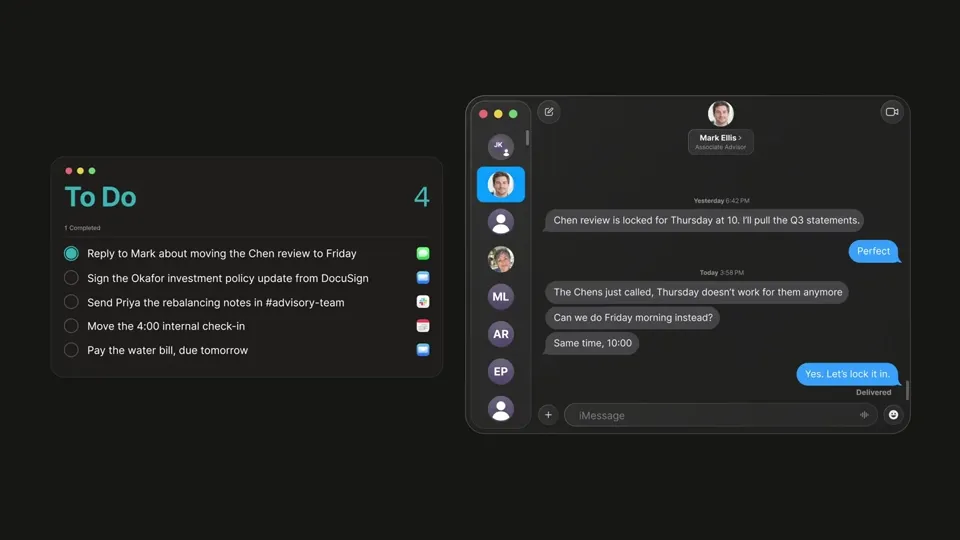Close the Messages window

[x=483, y=114]
